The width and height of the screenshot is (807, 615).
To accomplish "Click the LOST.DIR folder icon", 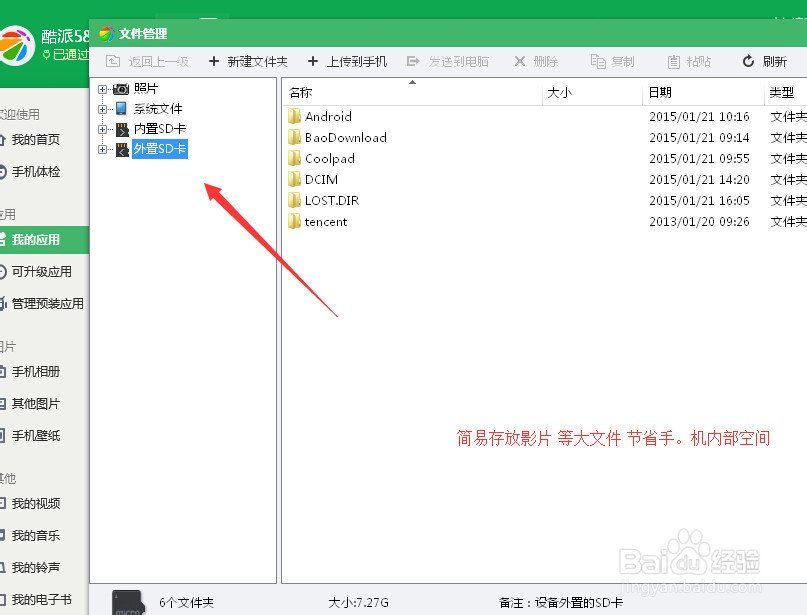I will [x=294, y=200].
